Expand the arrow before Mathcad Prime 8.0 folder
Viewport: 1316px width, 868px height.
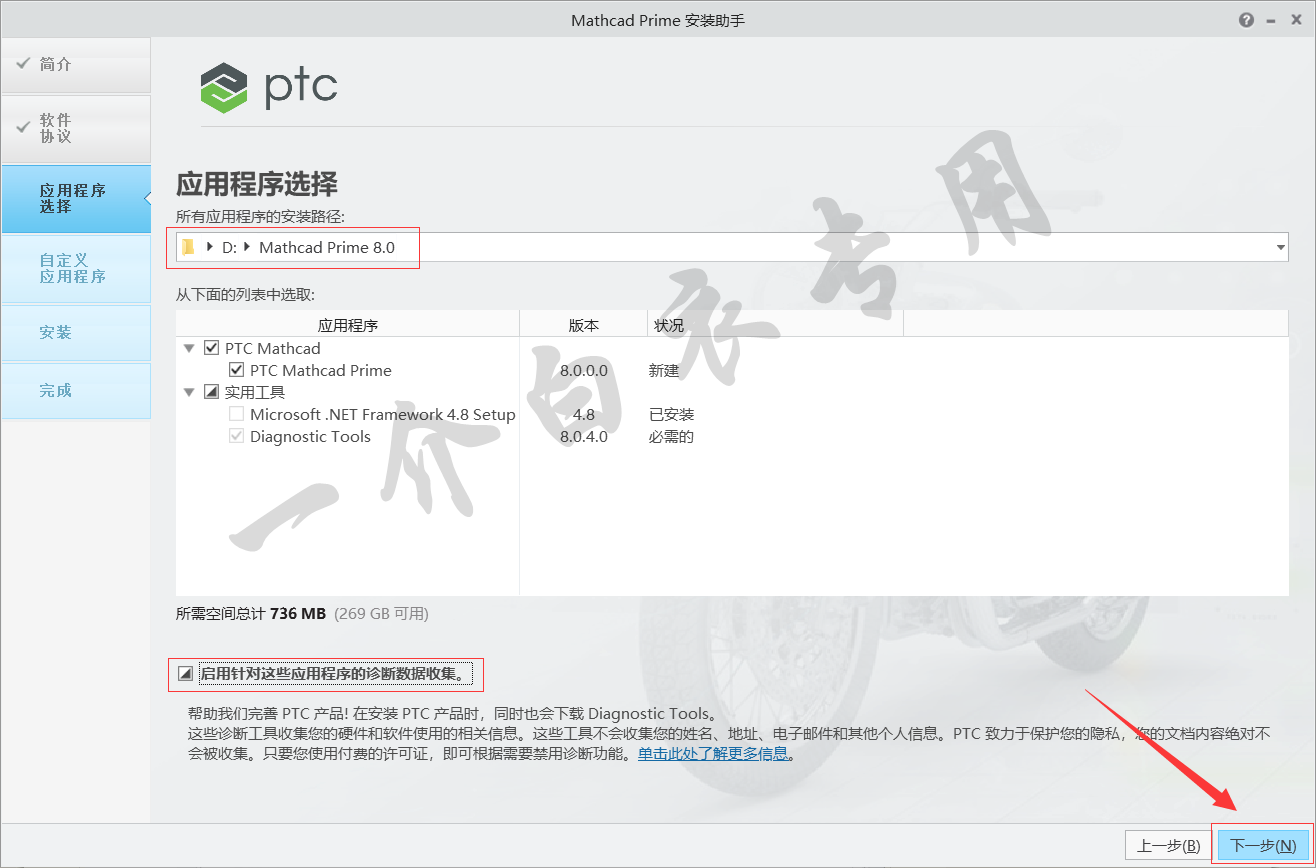point(247,247)
